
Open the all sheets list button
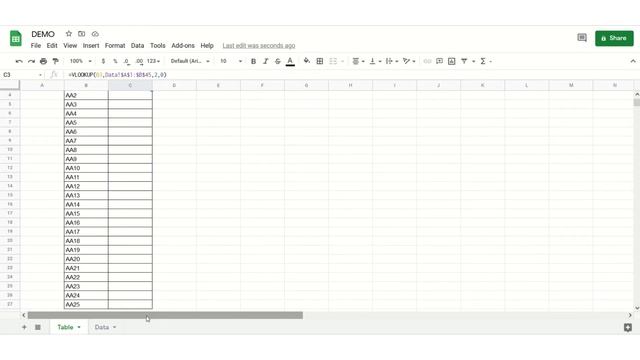(38, 327)
